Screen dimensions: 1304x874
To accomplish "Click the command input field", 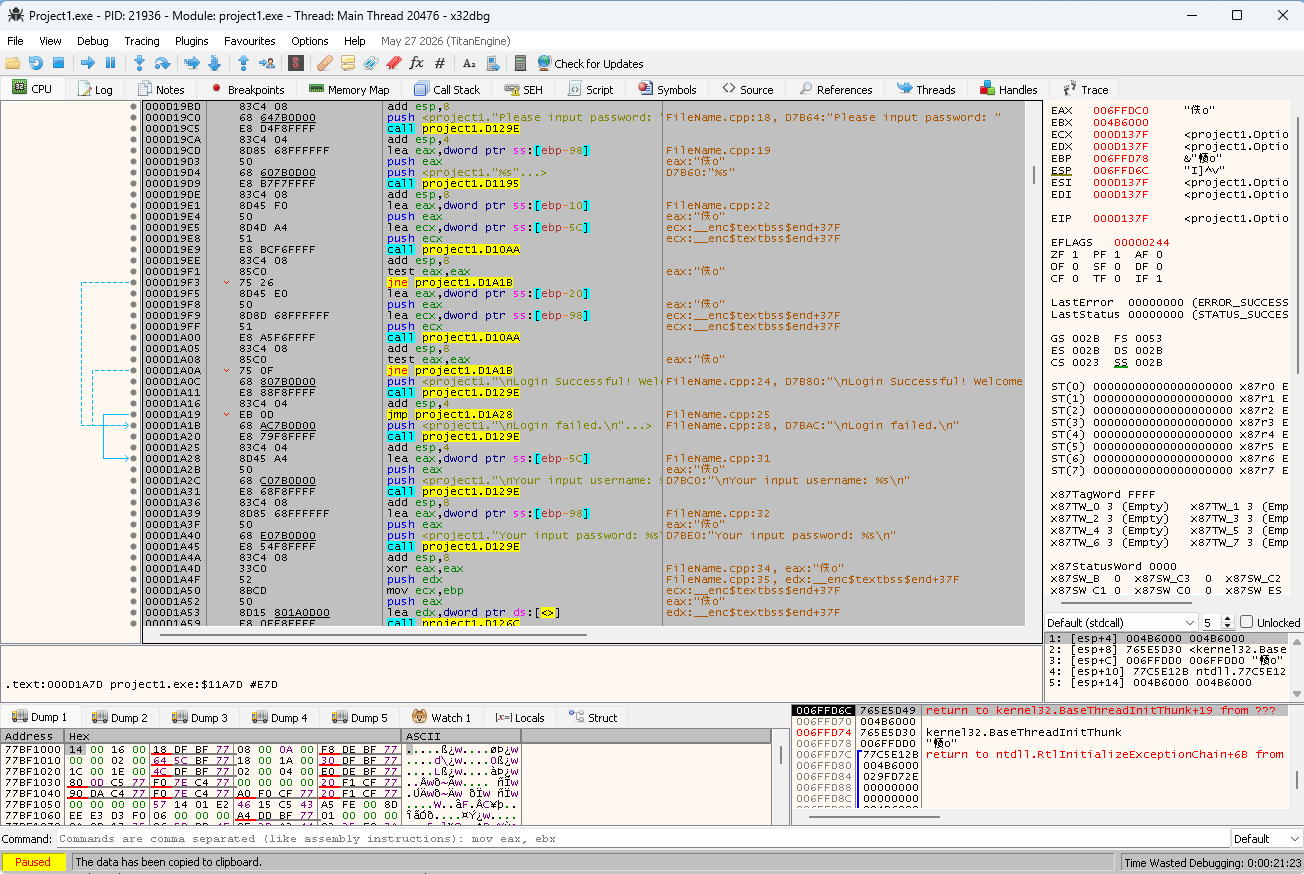I will [642, 839].
